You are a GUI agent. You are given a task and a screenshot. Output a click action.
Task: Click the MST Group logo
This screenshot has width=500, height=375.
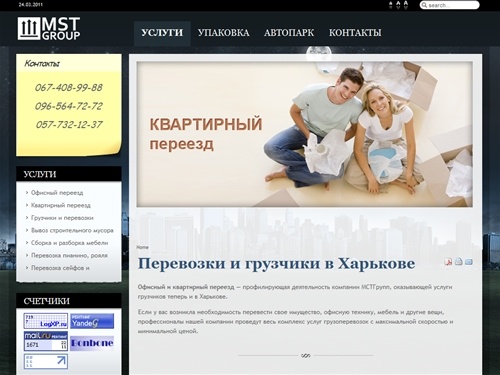pos(49,29)
